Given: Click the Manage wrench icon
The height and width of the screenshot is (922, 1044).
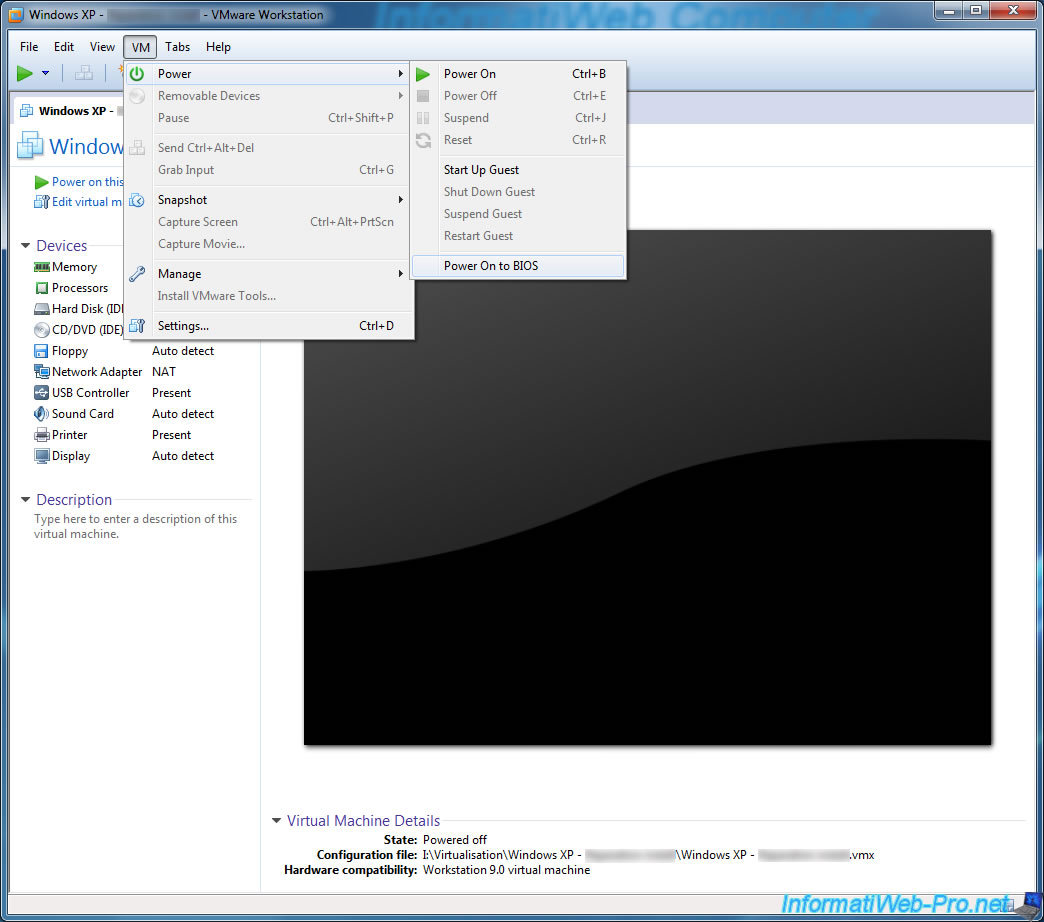Looking at the screenshot, I should tap(137, 274).
